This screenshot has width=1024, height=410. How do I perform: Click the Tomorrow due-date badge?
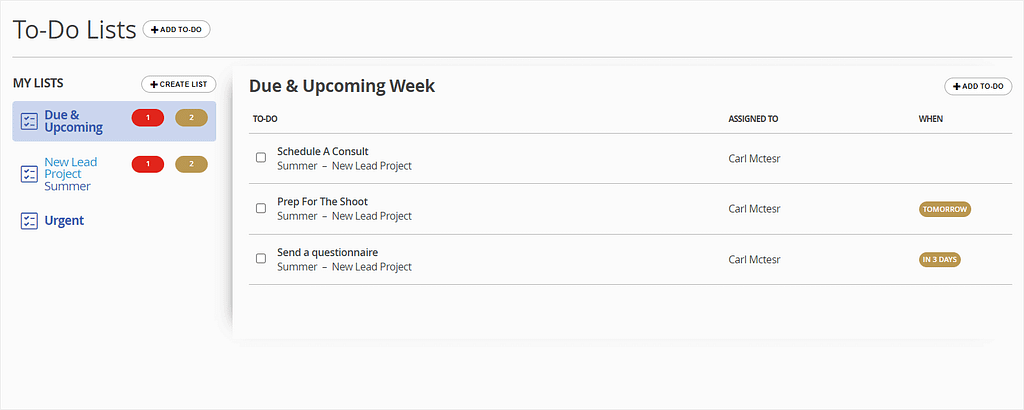pos(944,209)
